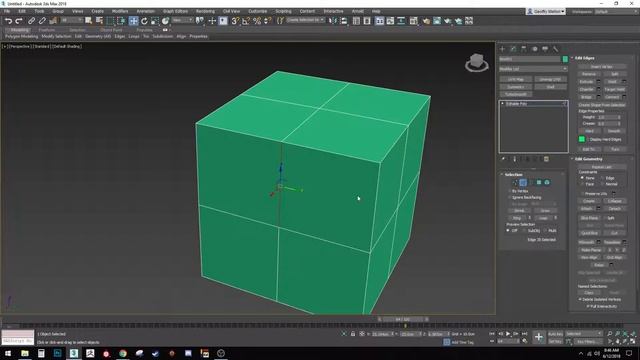Select the Face constraint radio button

coord(582,184)
